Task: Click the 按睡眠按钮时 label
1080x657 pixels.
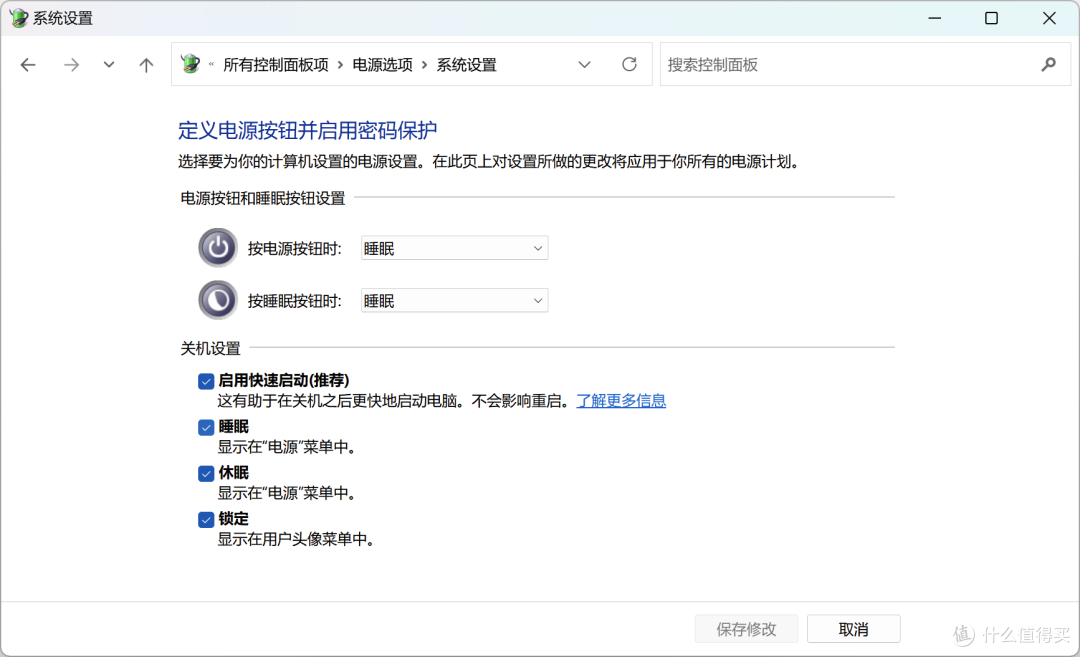Action: pos(295,301)
